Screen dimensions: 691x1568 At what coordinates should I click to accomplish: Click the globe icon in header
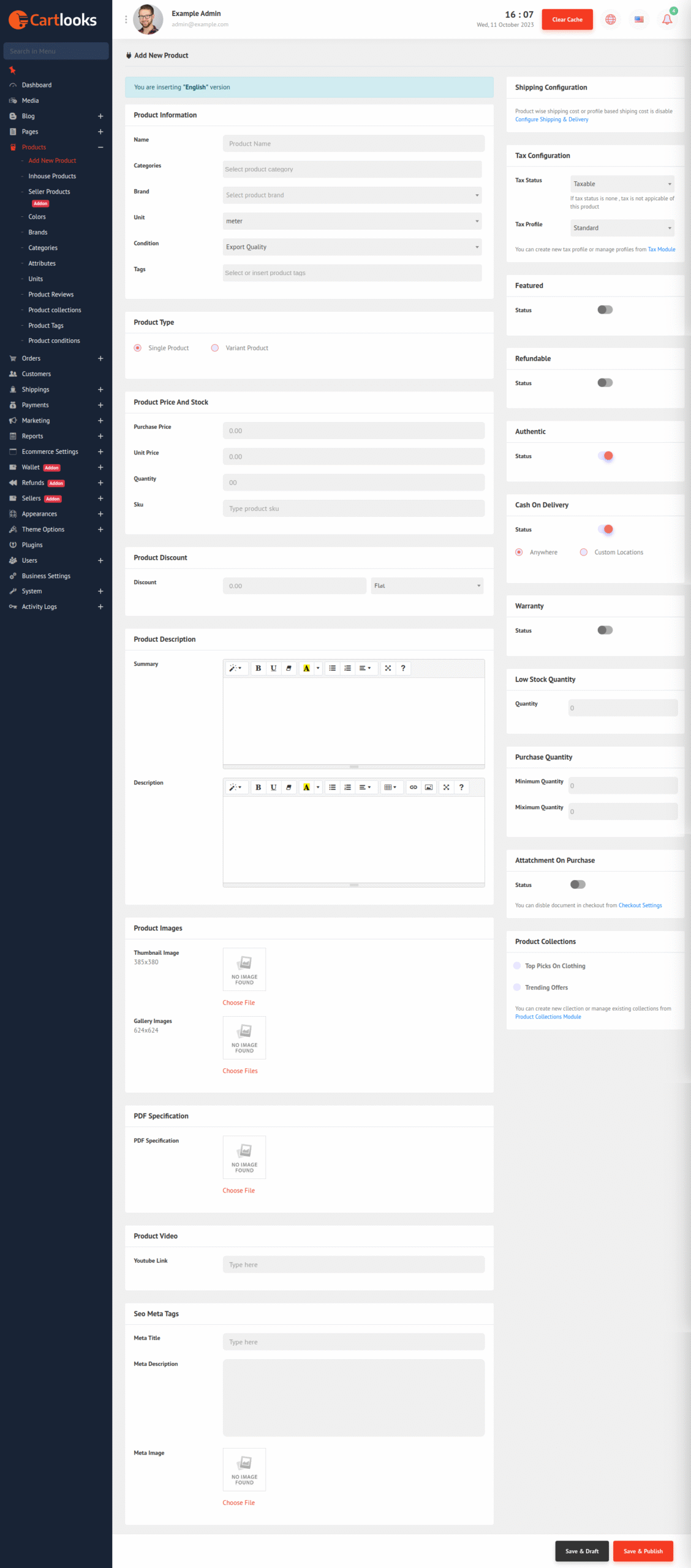pyautogui.click(x=610, y=20)
